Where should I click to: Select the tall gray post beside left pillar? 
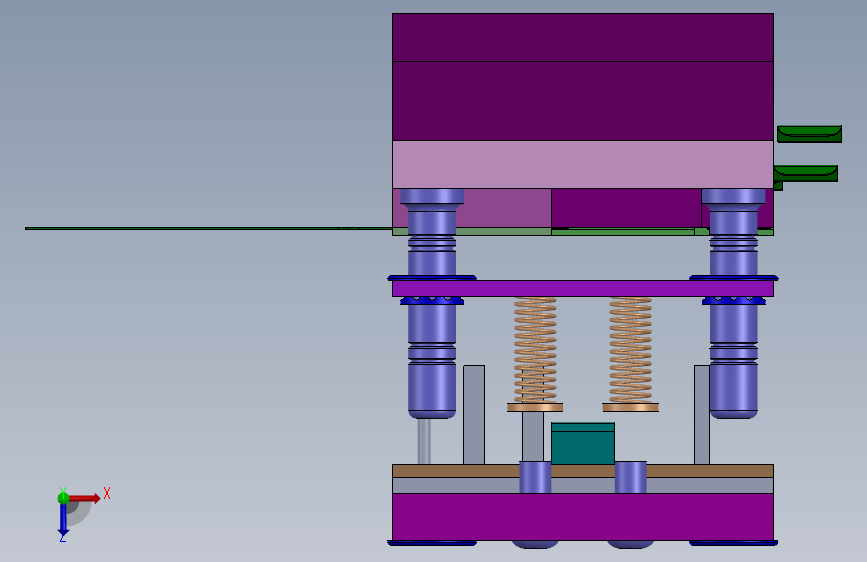pos(474,415)
